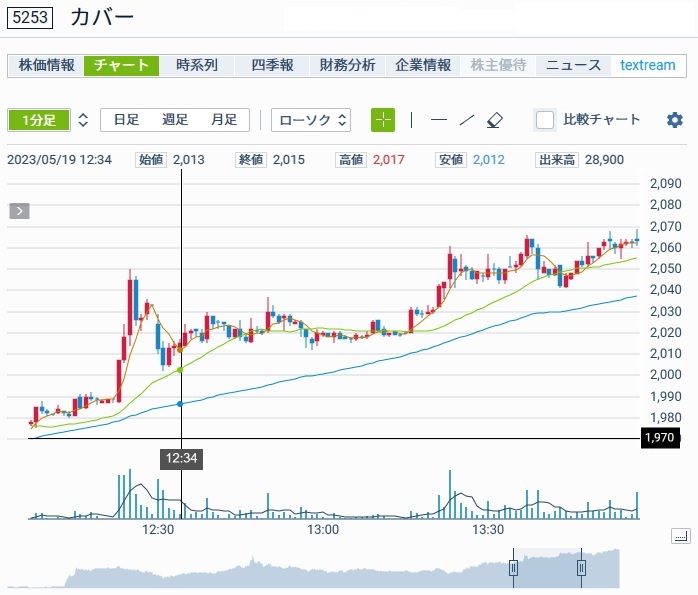Switch to 日足 daily interval
Viewport: 698px width, 595px height.
(126, 120)
